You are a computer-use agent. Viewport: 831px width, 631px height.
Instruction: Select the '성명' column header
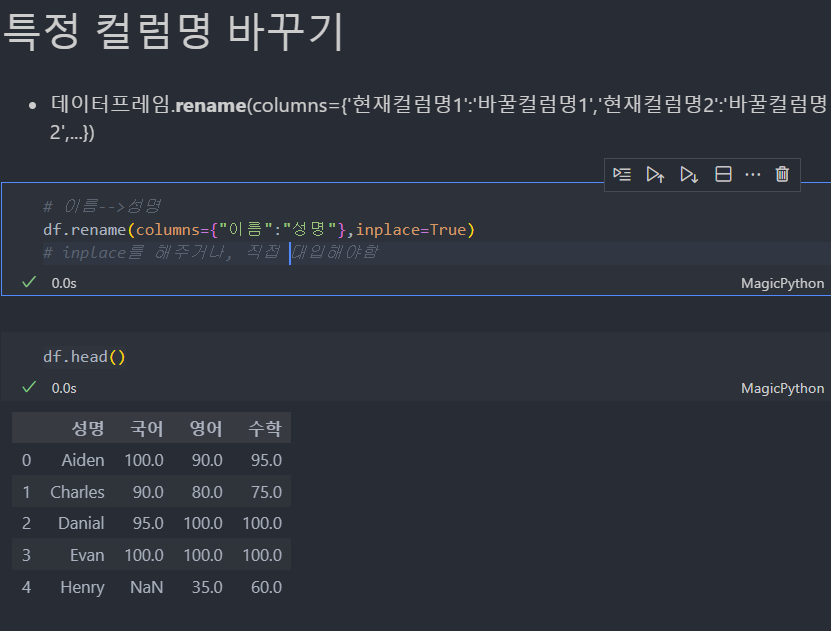88,428
